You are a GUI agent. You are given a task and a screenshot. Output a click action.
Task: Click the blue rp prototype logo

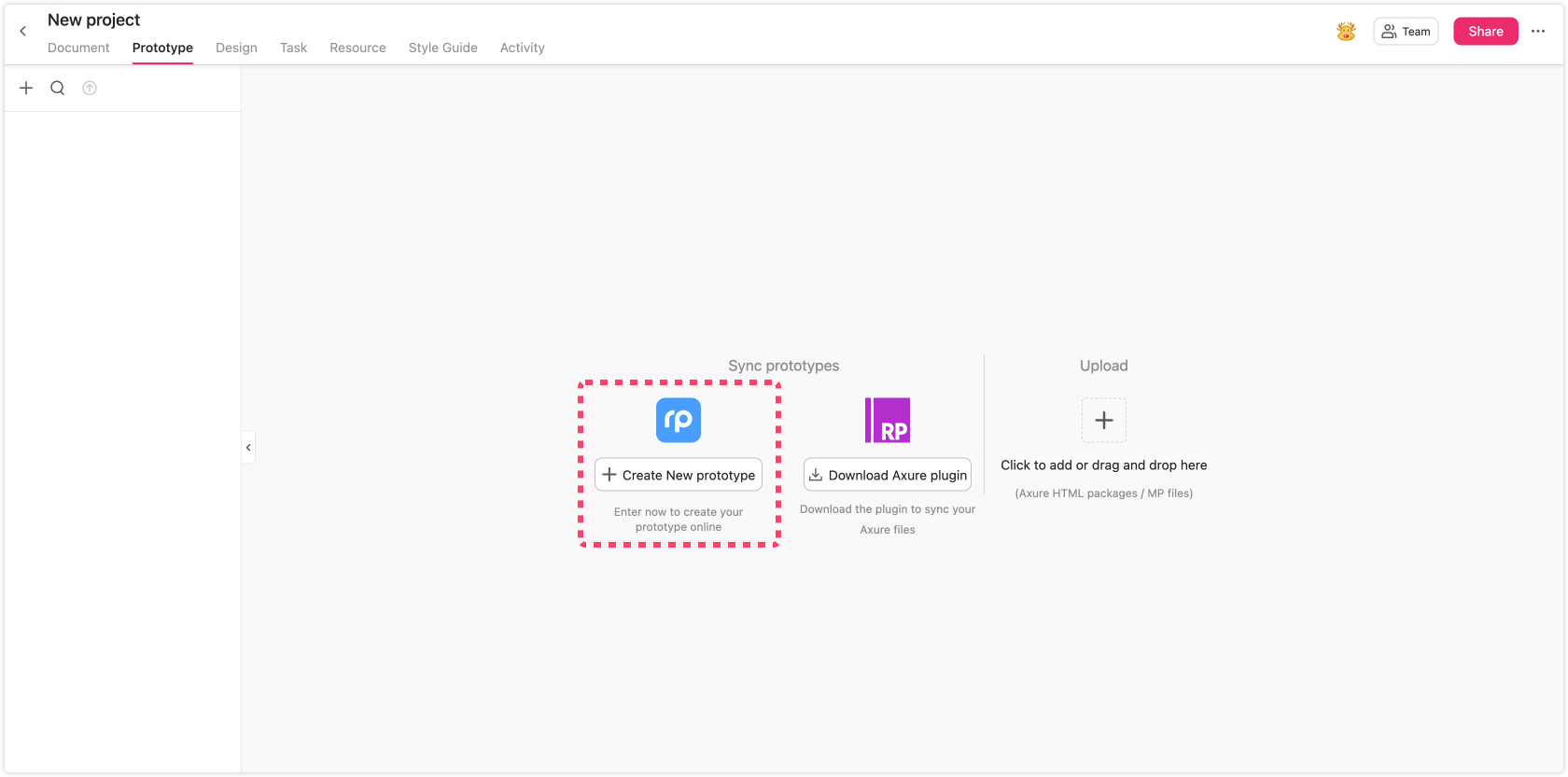pyautogui.click(x=679, y=420)
